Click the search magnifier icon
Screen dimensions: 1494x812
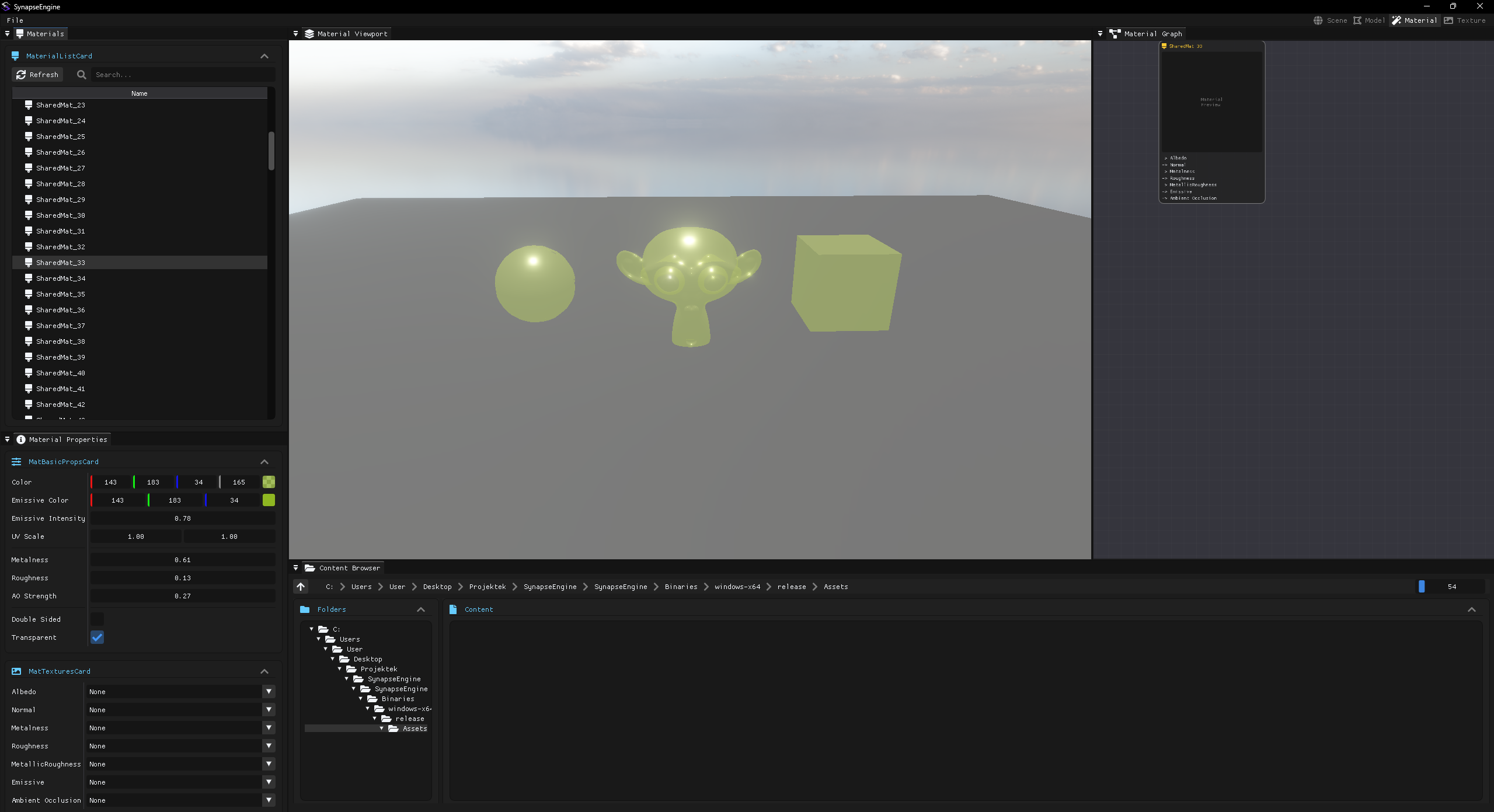pyautogui.click(x=82, y=75)
